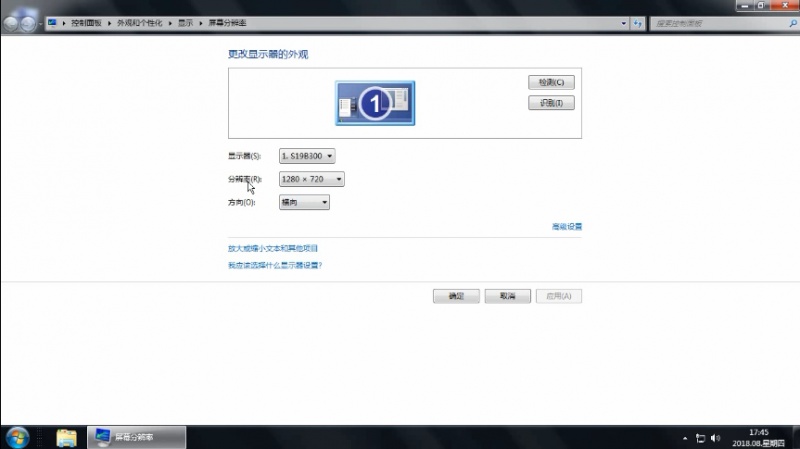Click the 显示器(S): label

(244, 156)
